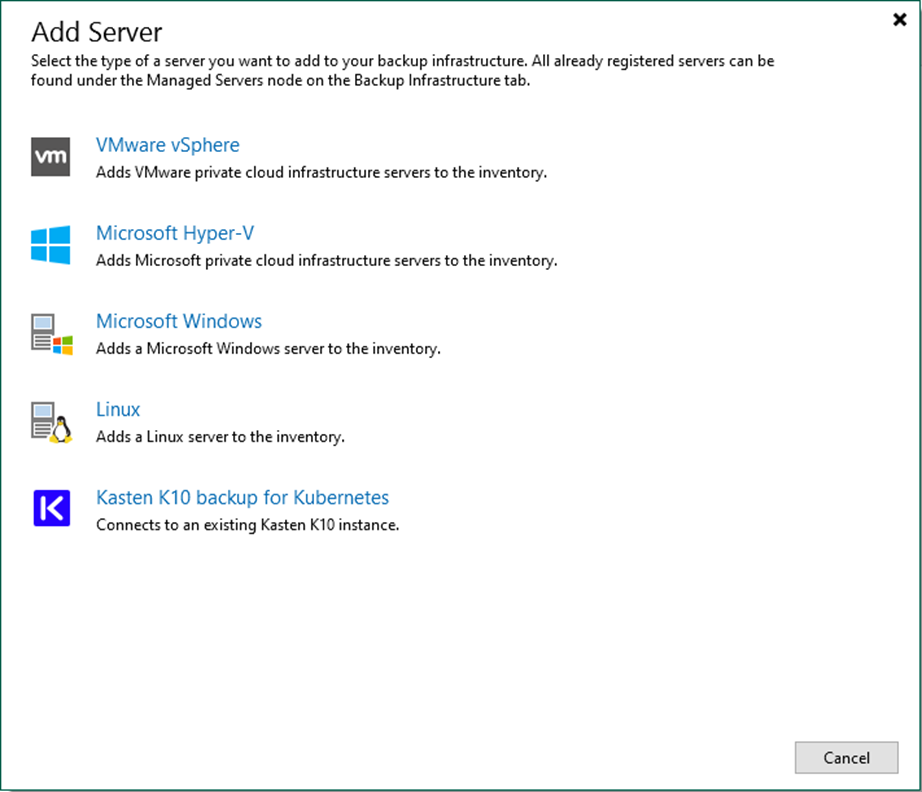Click "Adds a Linux server" description text

point(220,437)
